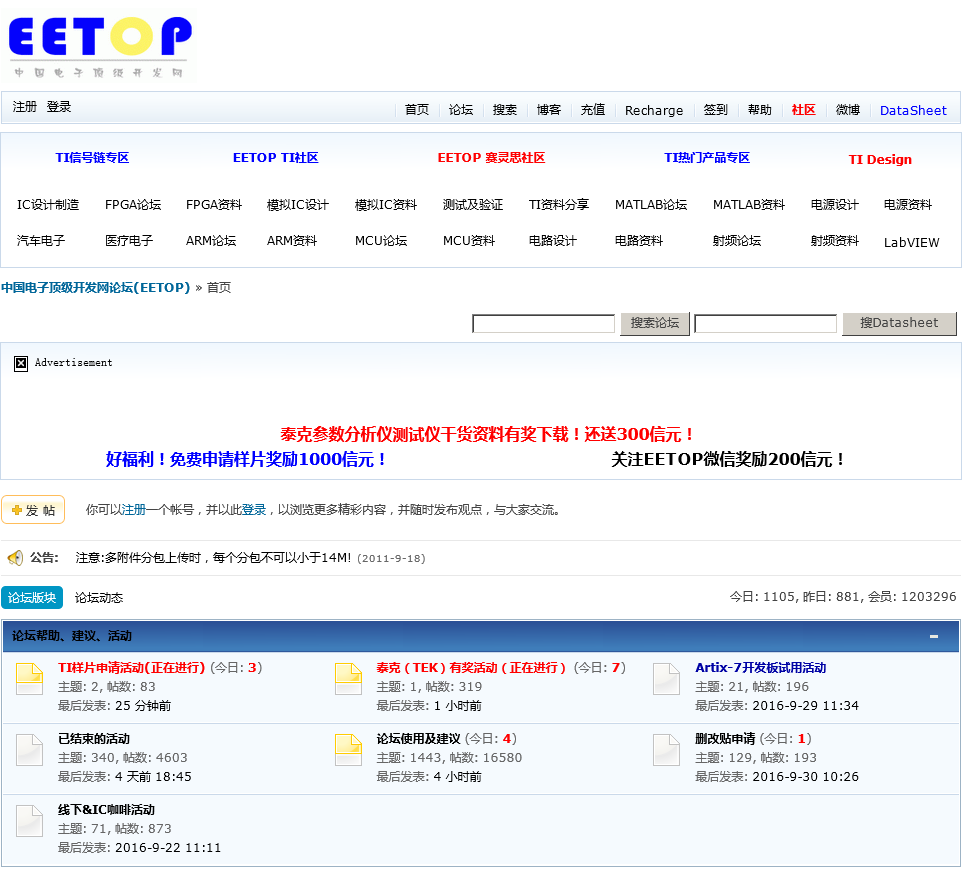Viewport: 962px width, 875px height.
Task: Open the TI样片申请活动(正在进行) forum
Action: tap(131, 668)
